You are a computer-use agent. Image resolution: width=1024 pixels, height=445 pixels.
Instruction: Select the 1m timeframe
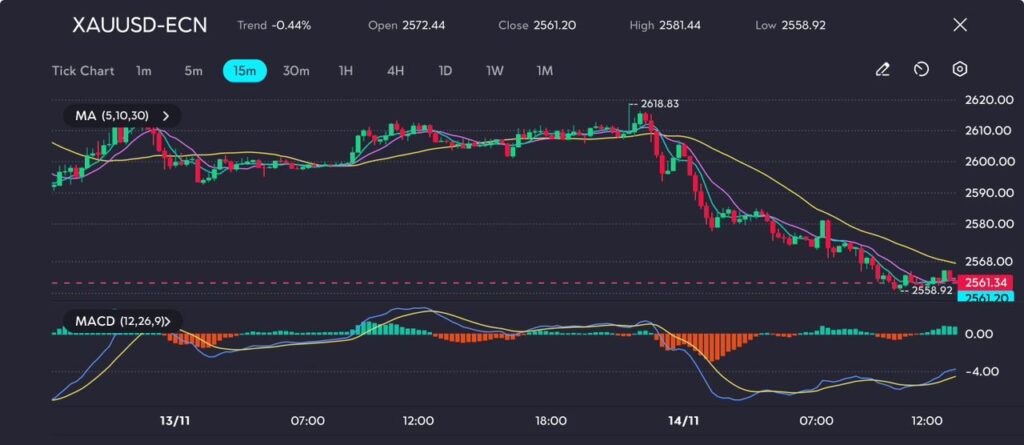tap(144, 71)
